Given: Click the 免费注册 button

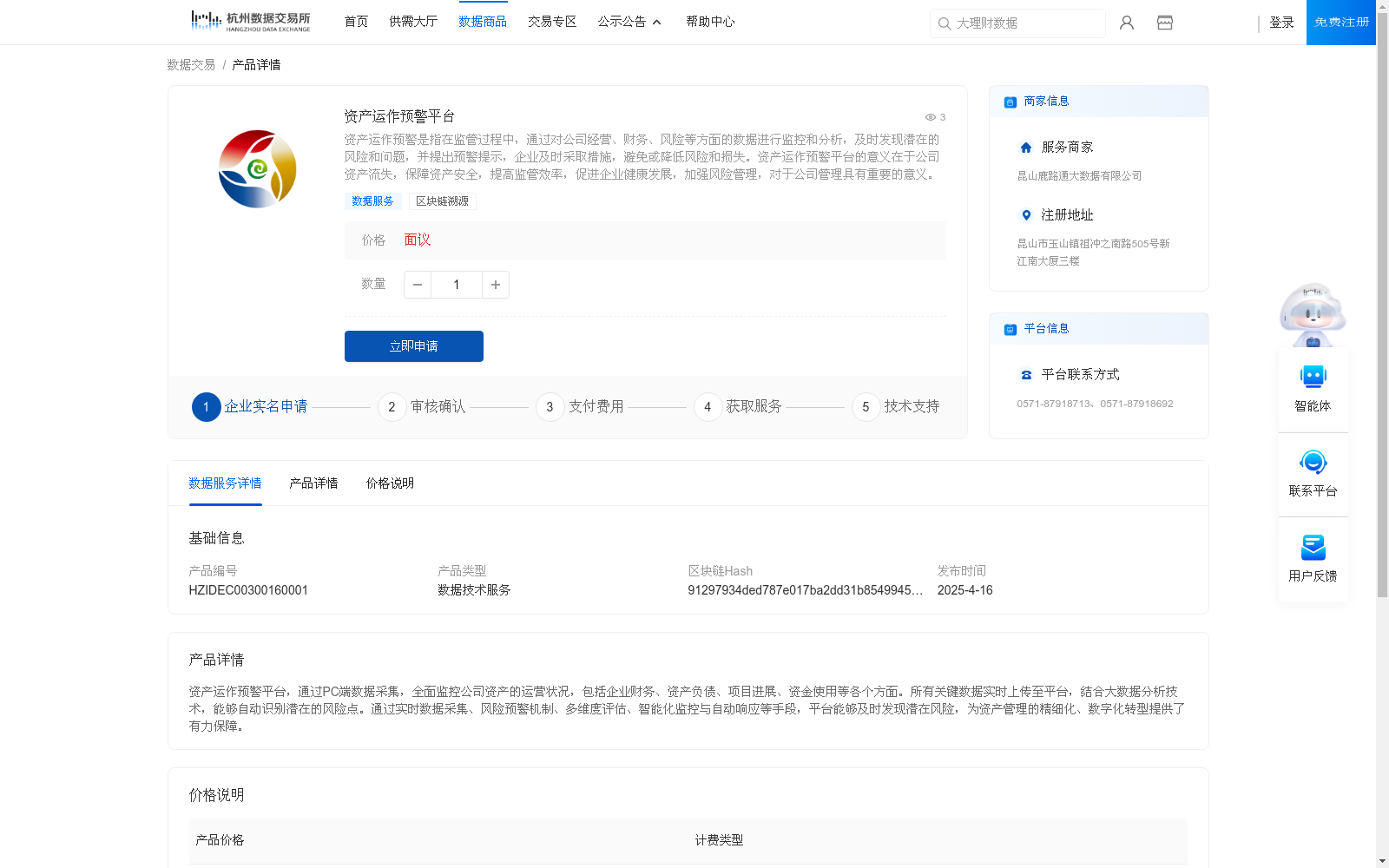Looking at the screenshot, I should (x=1341, y=23).
